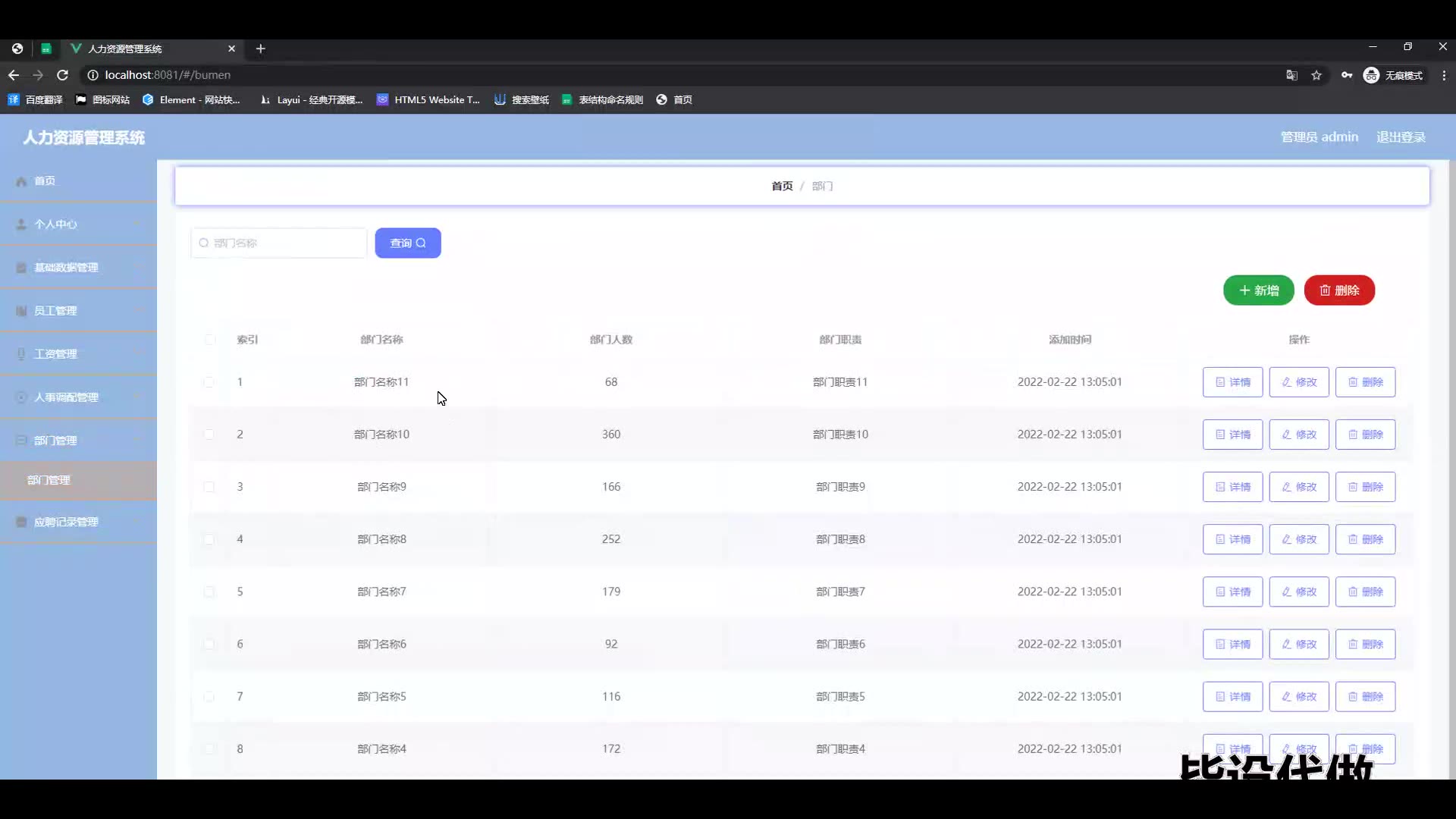Check the checkbox for the 部门名称11 row
The width and height of the screenshot is (1456, 819).
tap(209, 382)
